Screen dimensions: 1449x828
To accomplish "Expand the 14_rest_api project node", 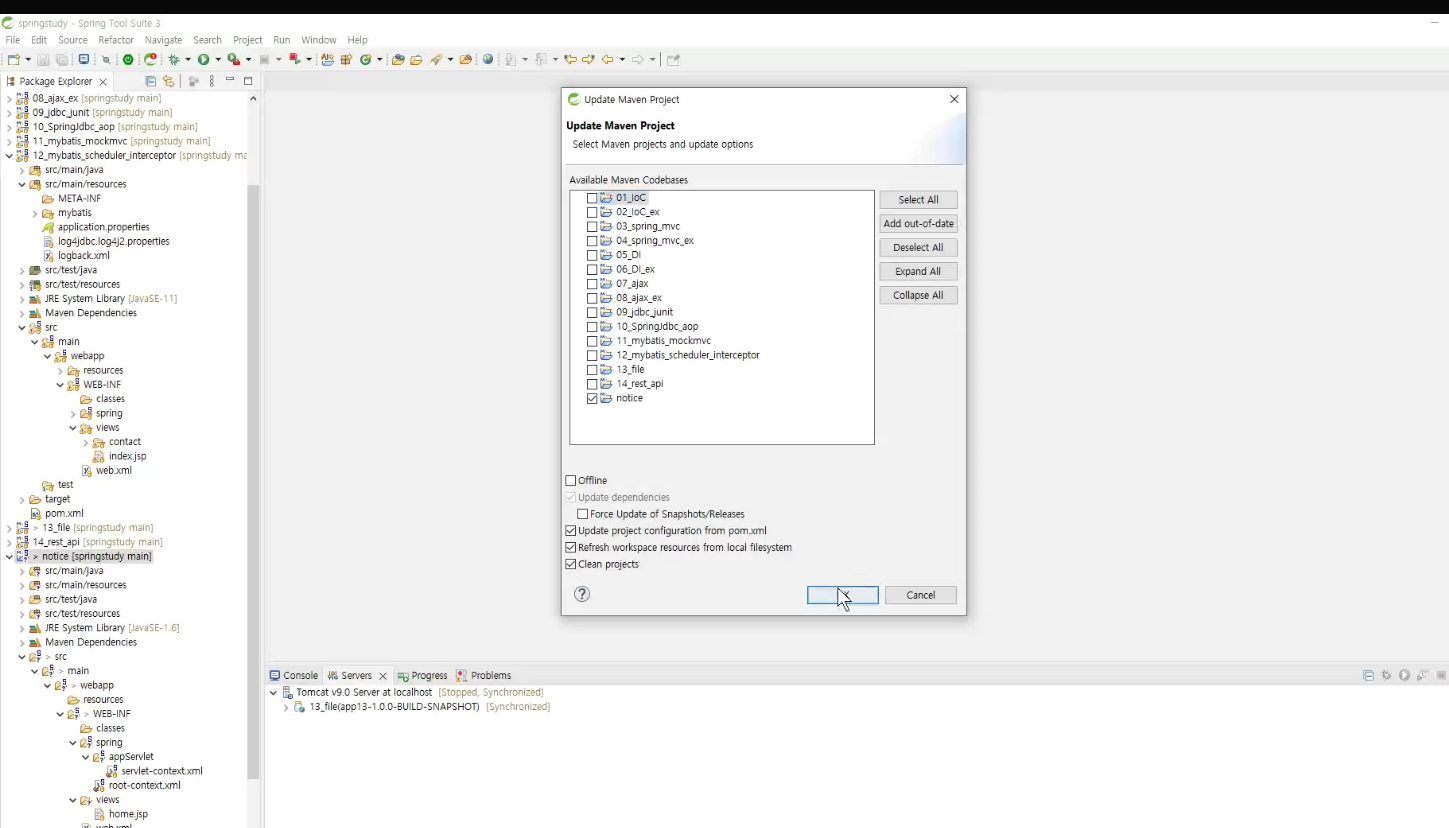I will (x=9, y=542).
